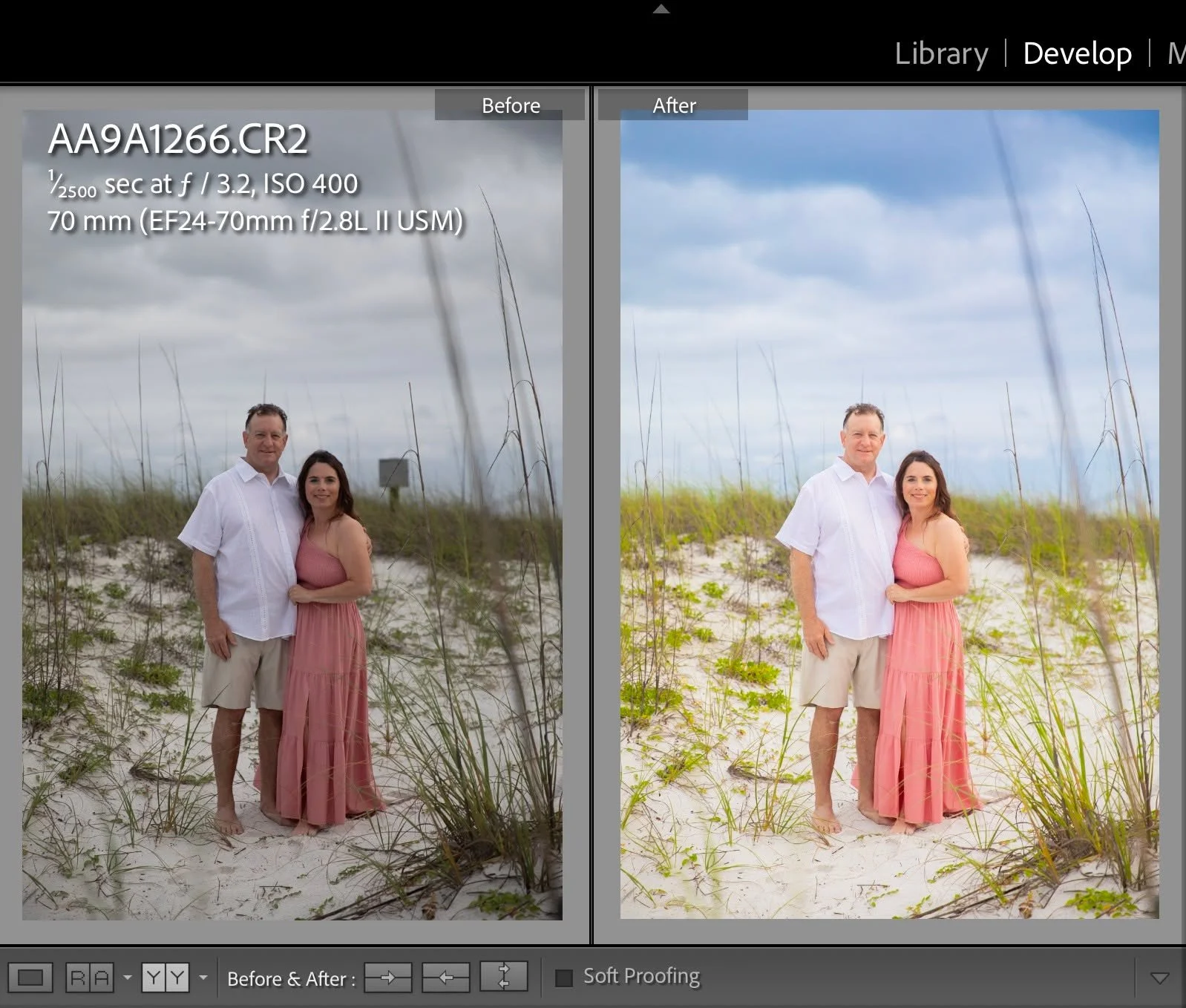Swap Before and After settings

(x=504, y=976)
